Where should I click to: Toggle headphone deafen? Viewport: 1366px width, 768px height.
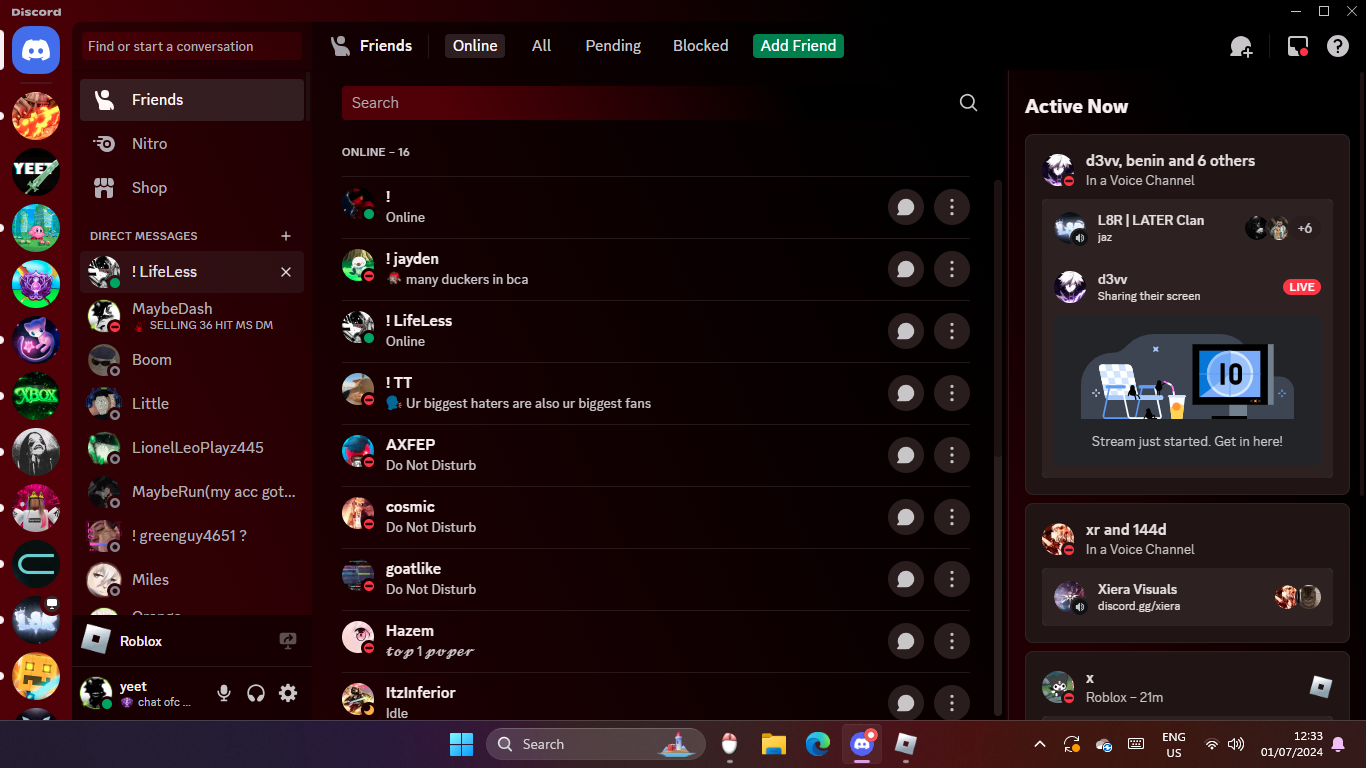[x=256, y=693]
